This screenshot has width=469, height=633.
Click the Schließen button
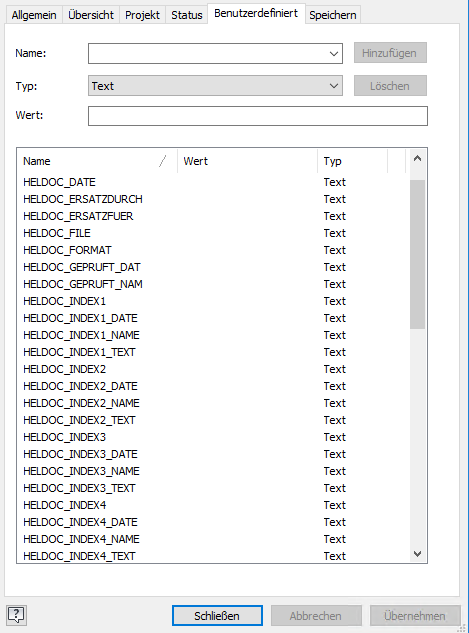pos(217,616)
